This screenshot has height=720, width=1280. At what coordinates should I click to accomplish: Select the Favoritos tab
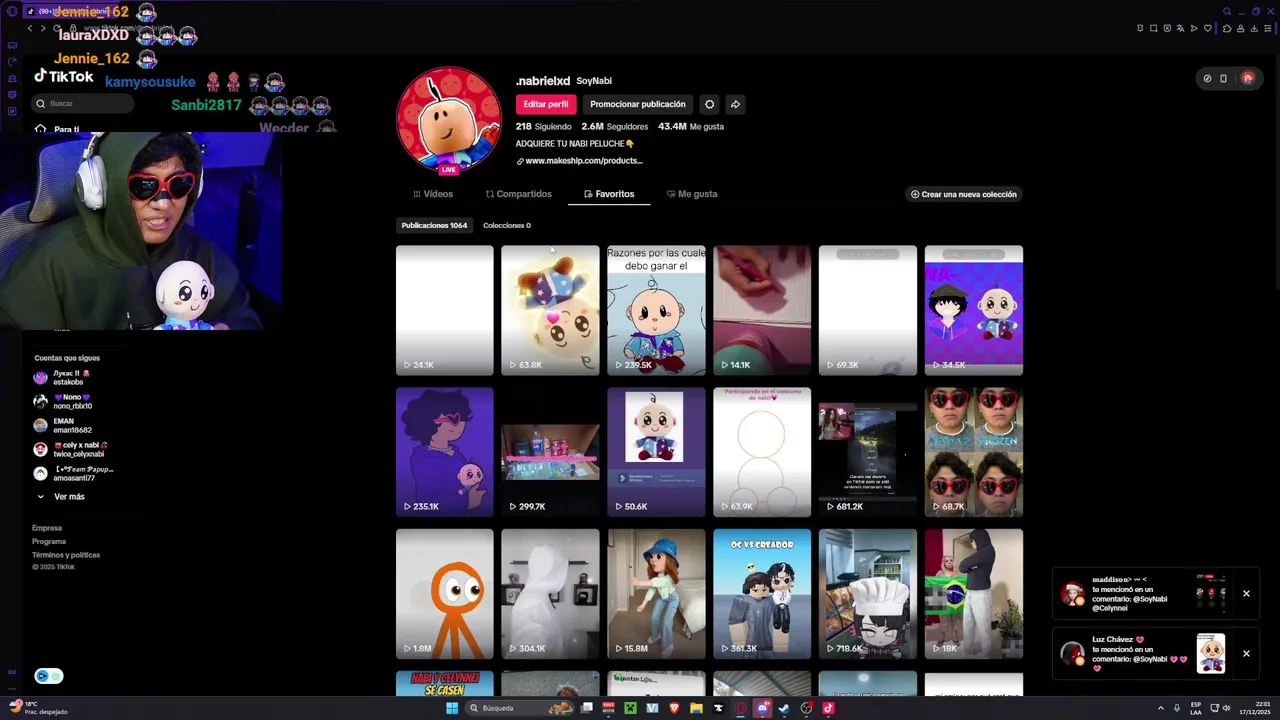(609, 194)
